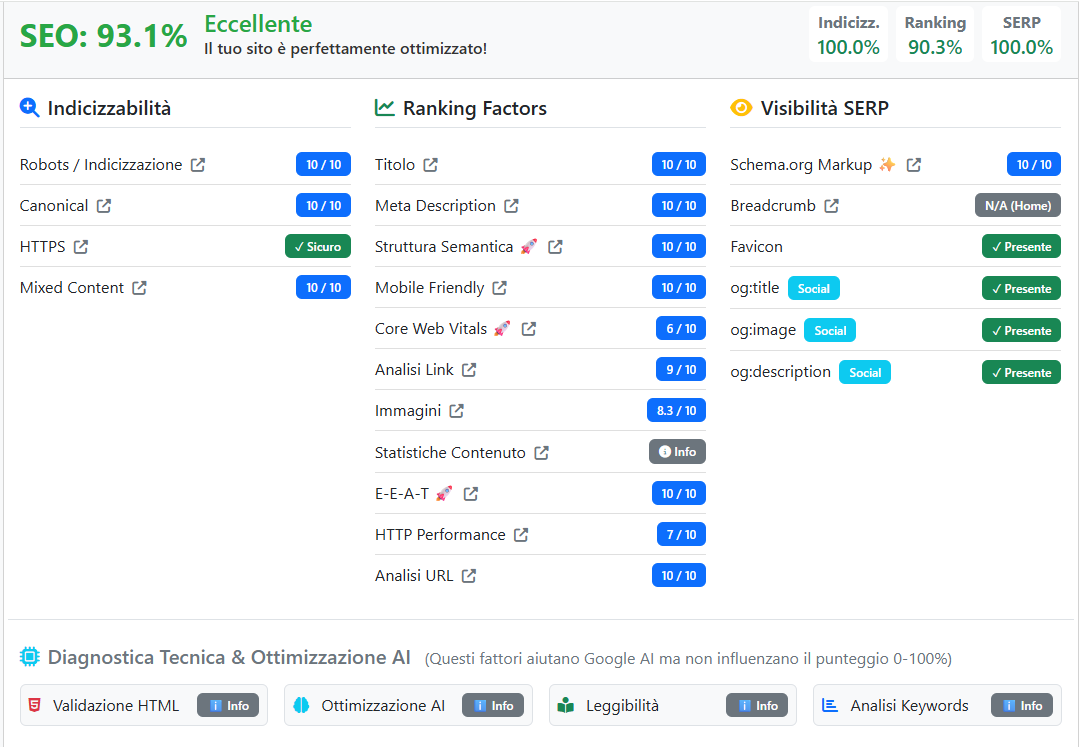
Task: Click external link icon next to Core Web Vitals
Action: tap(529, 329)
